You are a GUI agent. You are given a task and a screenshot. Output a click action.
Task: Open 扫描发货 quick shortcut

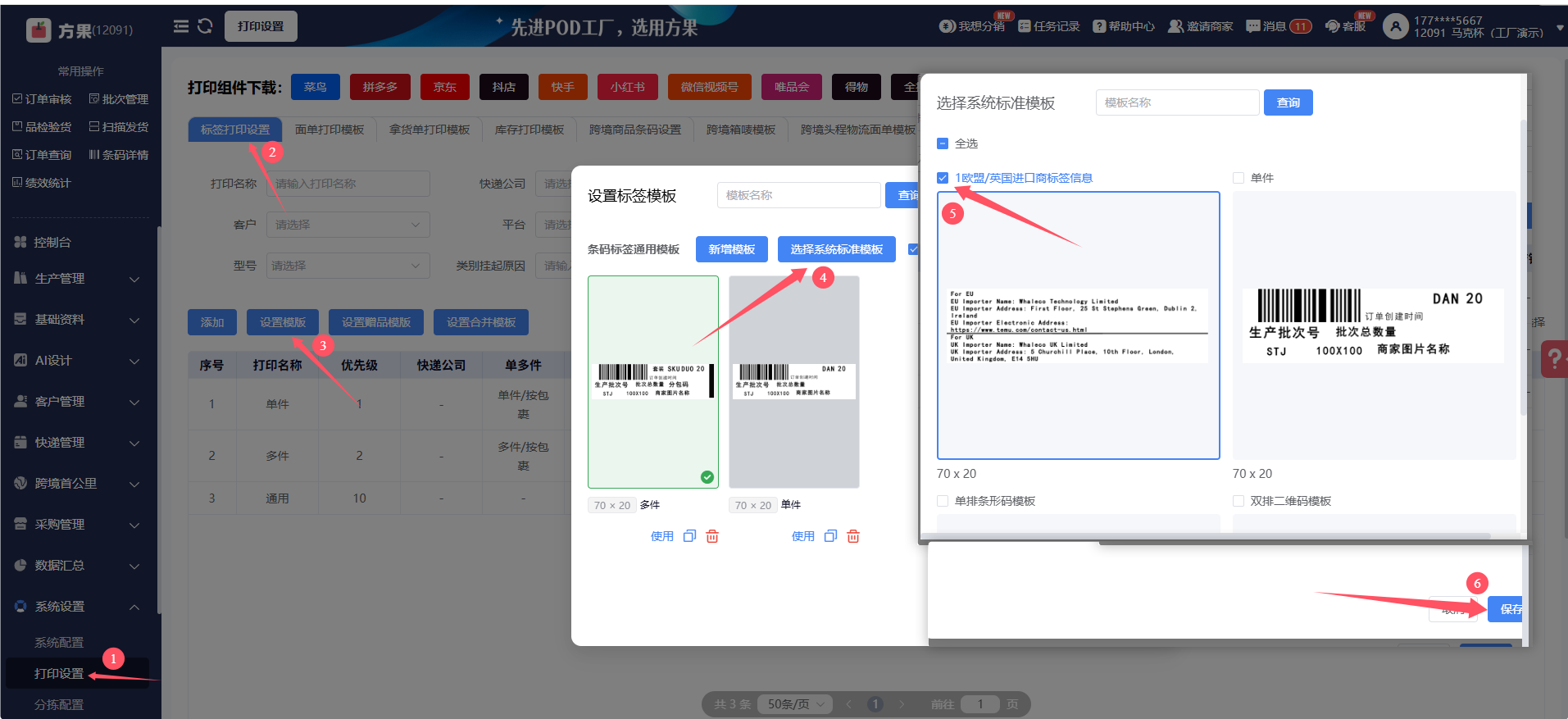tap(119, 127)
